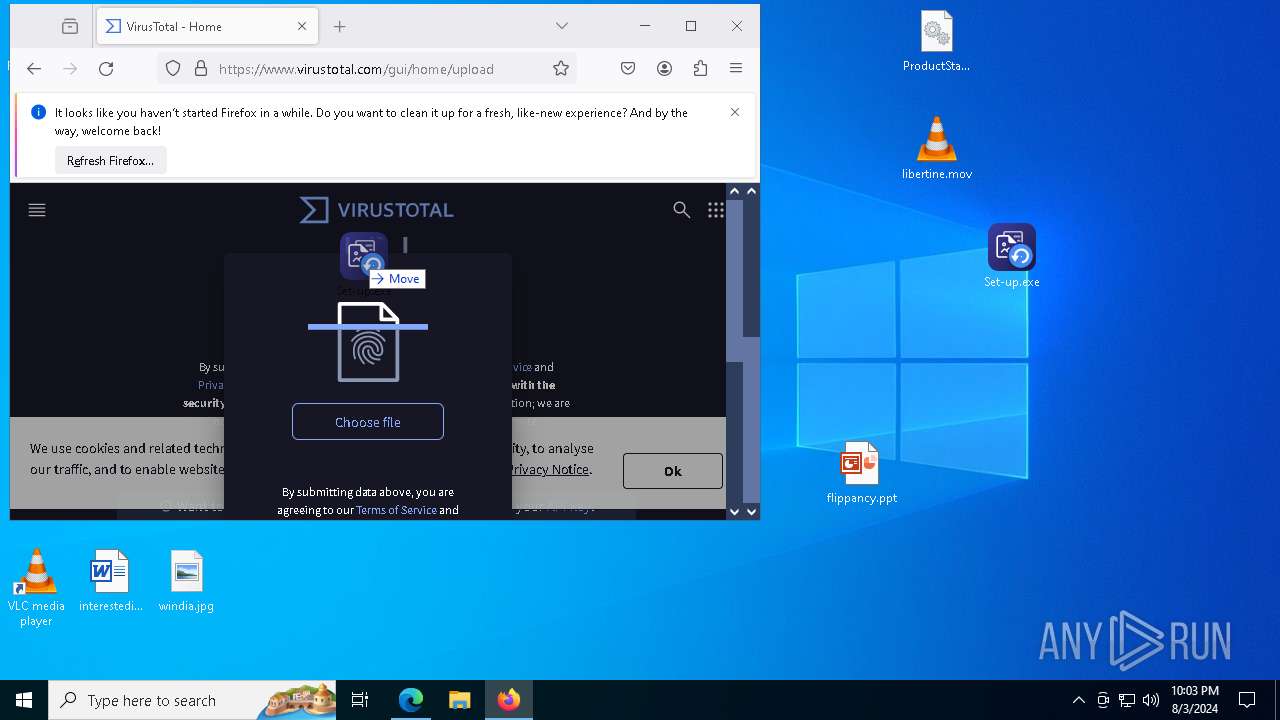Save page to Pocket
This screenshot has height=720, width=1280.
(628, 69)
